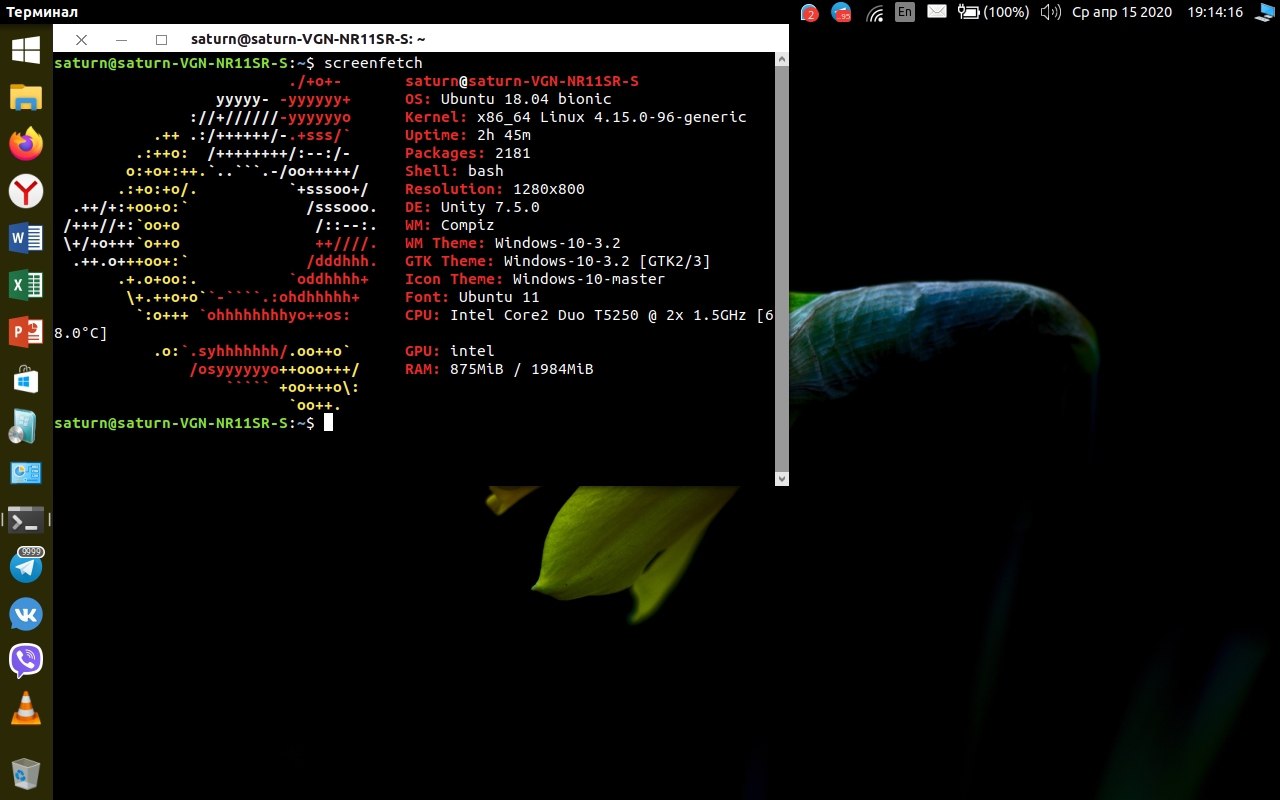Click the 'WM Theme: Windows-10-3.2' line
The height and width of the screenshot is (800, 1280).
[513, 243]
